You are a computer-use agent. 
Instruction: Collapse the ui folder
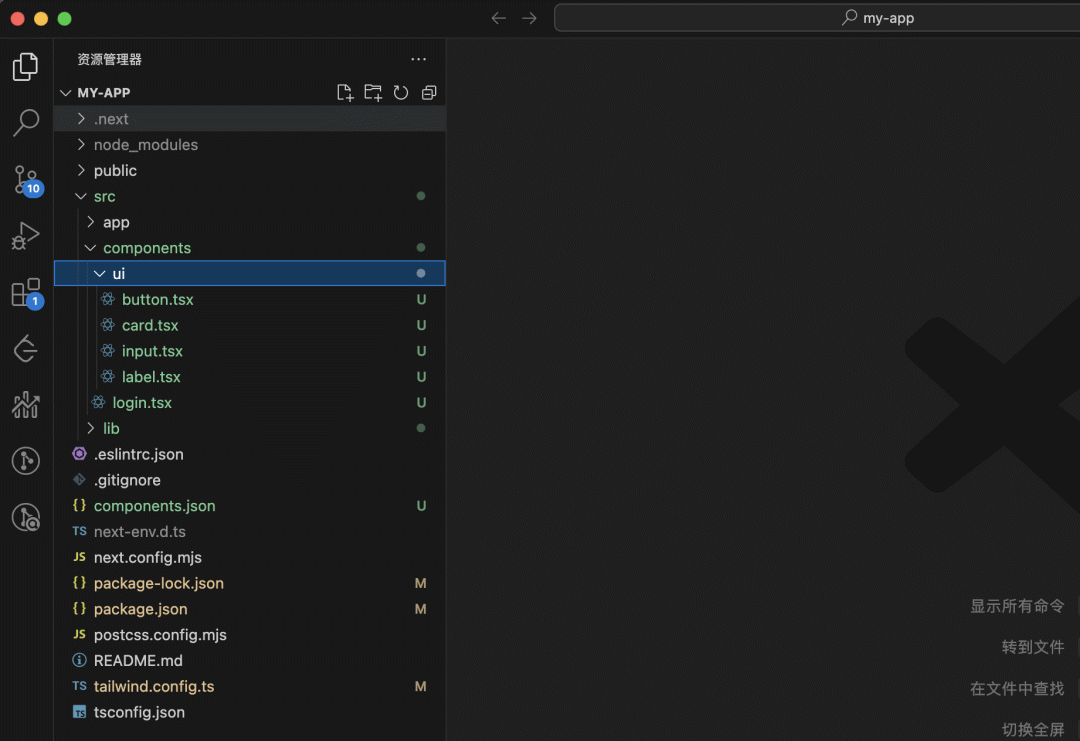tap(249, 273)
